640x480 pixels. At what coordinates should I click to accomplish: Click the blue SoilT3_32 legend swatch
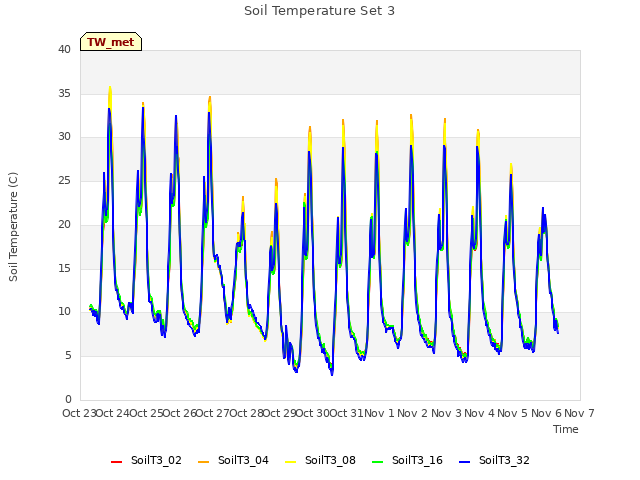pyautogui.click(x=464, y=462)
